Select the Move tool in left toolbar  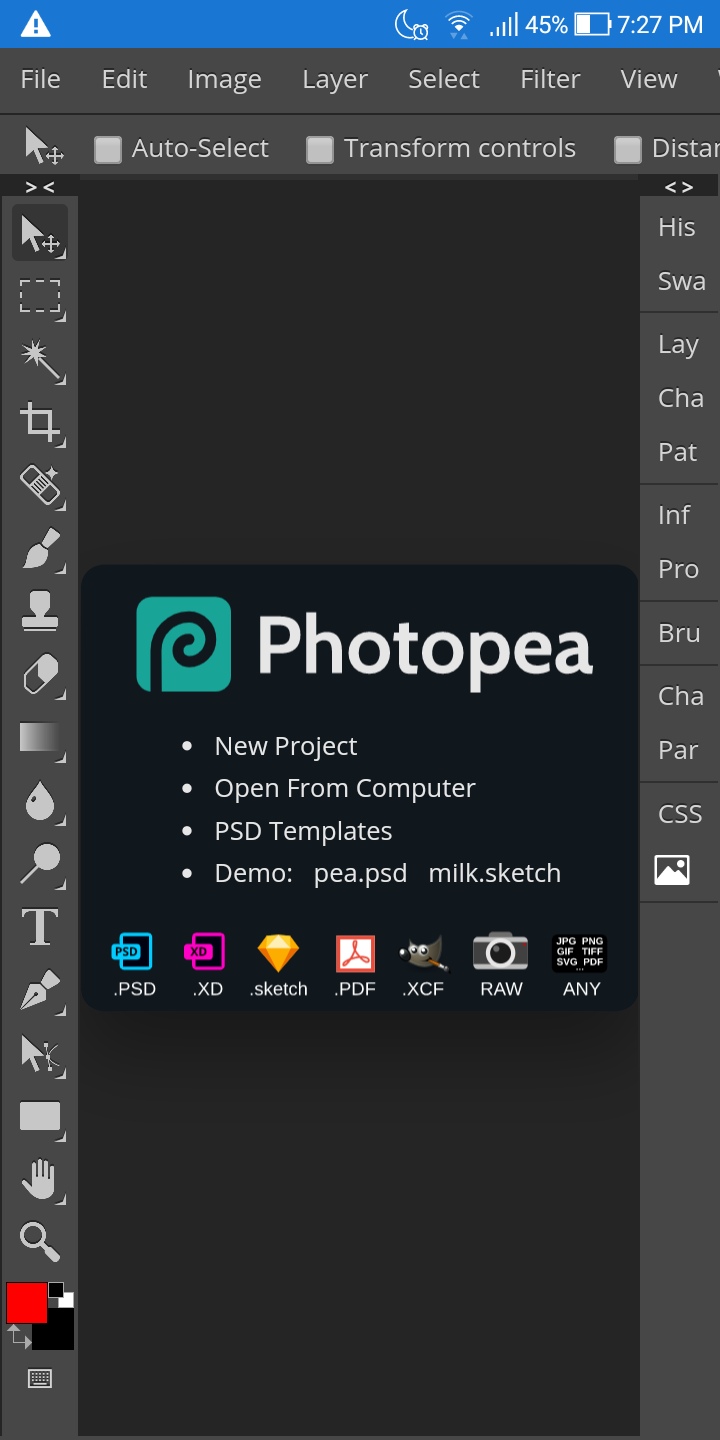point(40,233)
